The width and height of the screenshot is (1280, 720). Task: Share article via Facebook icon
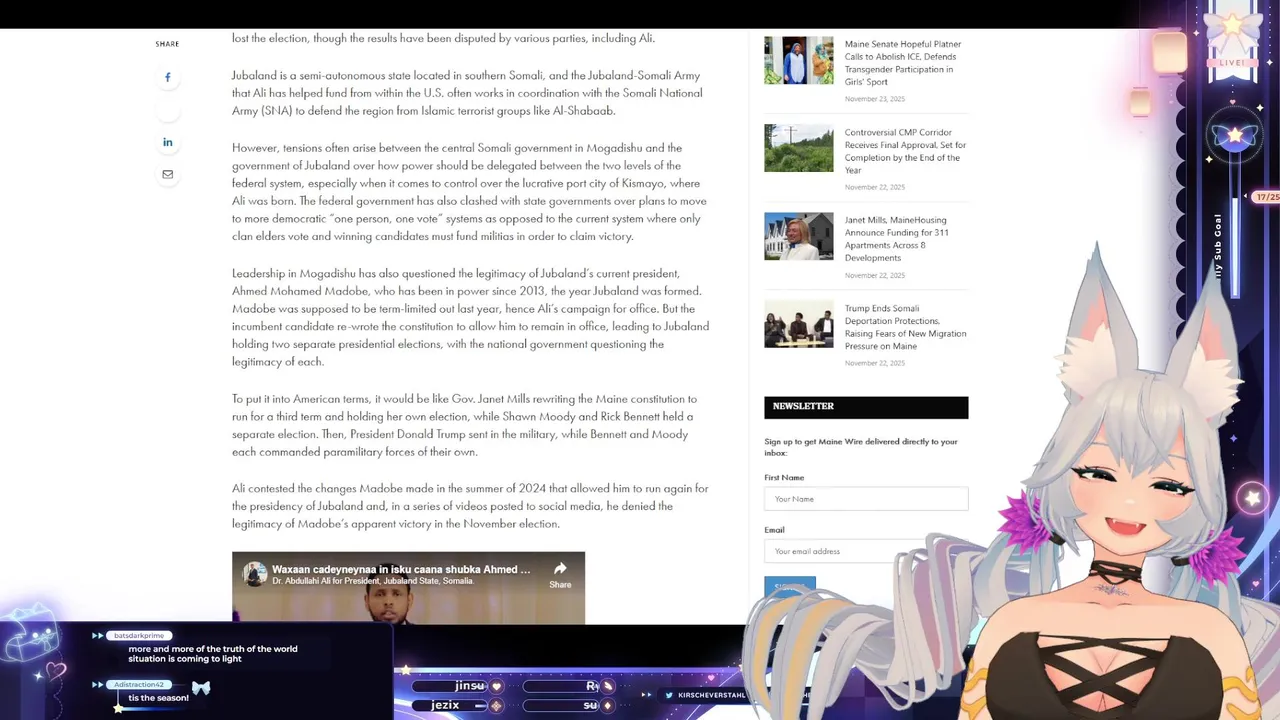coord(167,77)
